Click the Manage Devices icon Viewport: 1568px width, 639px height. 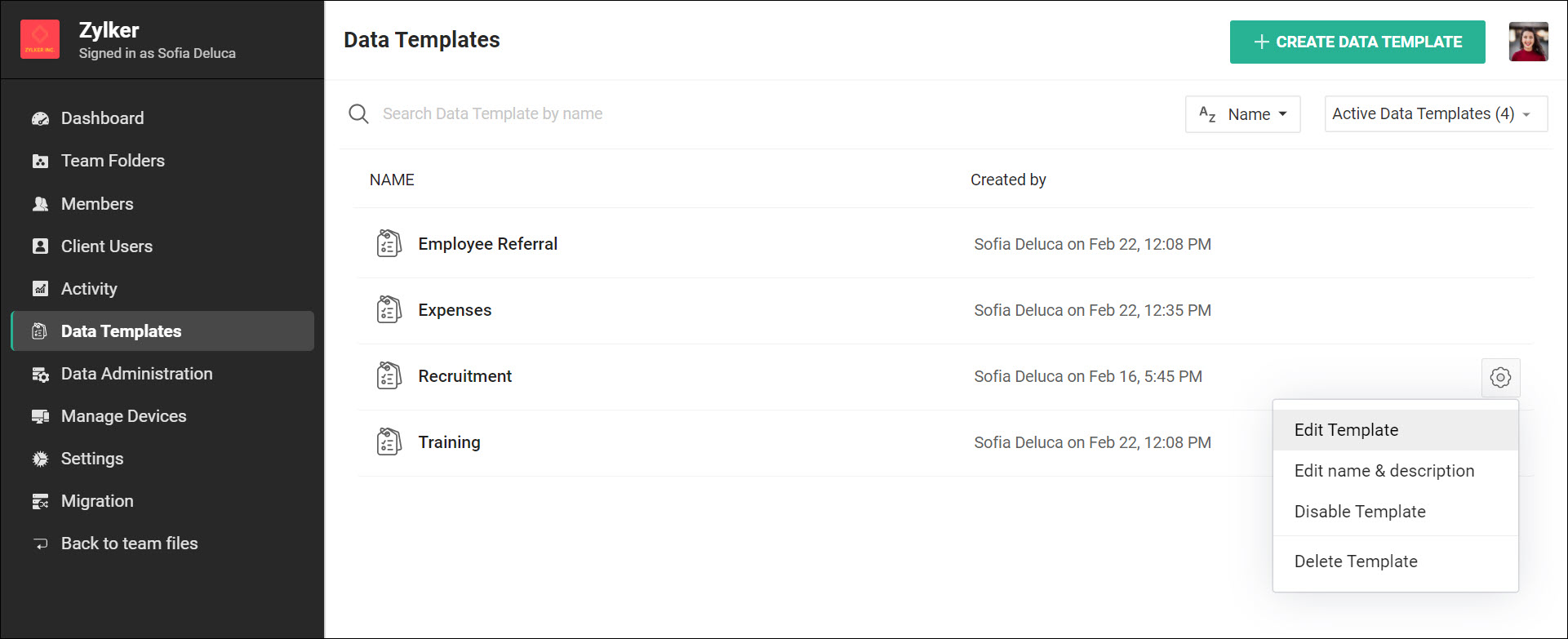[x=40, y=416]
